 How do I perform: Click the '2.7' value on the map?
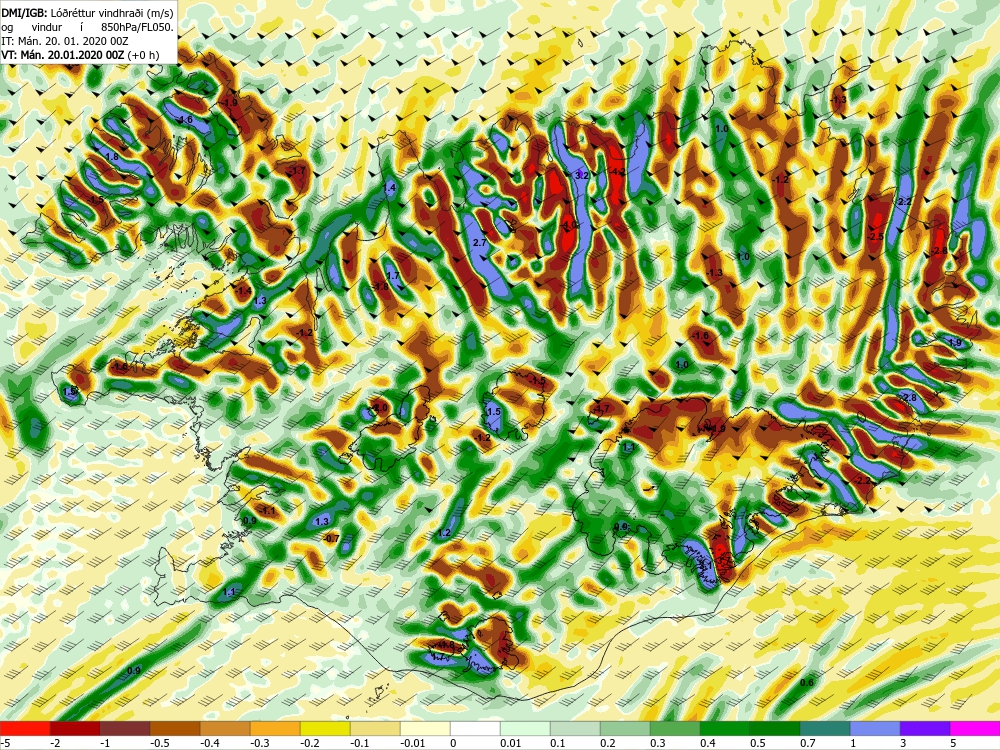(x=480, y=243)
